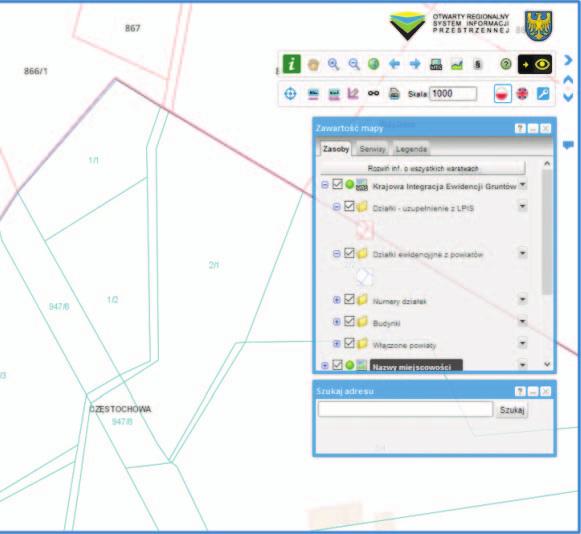Select the pan hand tool
Screen dimensions: 581x534
point(313,64)
